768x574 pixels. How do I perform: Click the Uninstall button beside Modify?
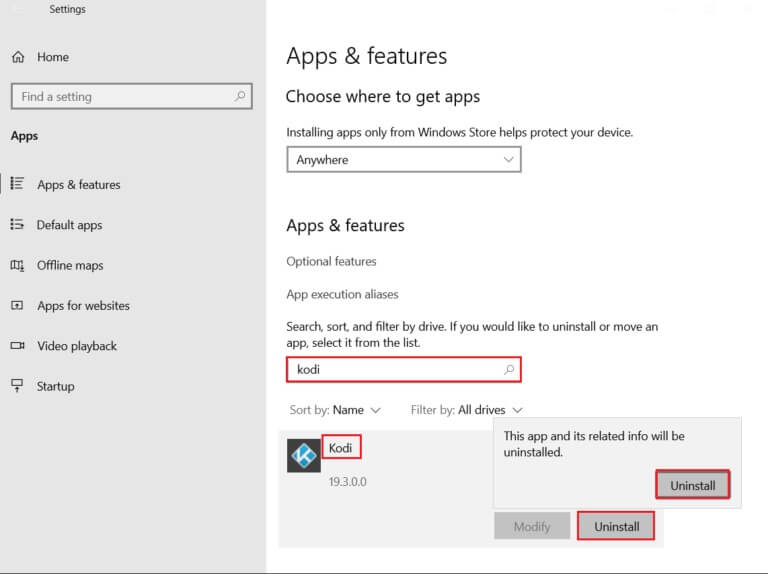tap(616, 526)
